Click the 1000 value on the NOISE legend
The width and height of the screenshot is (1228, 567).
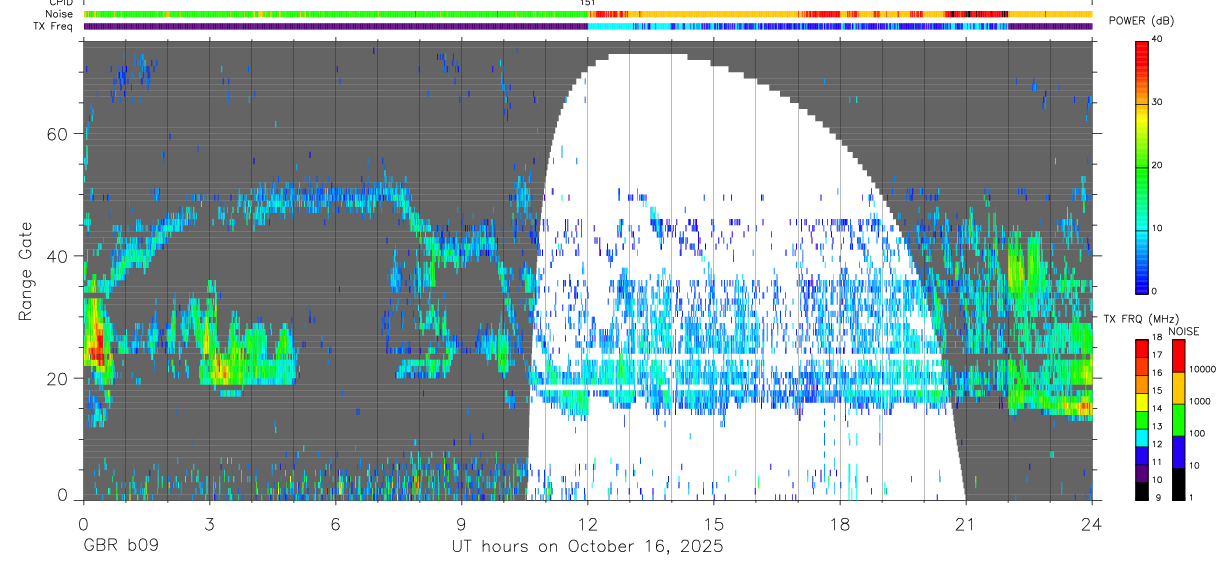pyautogui.click(x=1201, y=401)
